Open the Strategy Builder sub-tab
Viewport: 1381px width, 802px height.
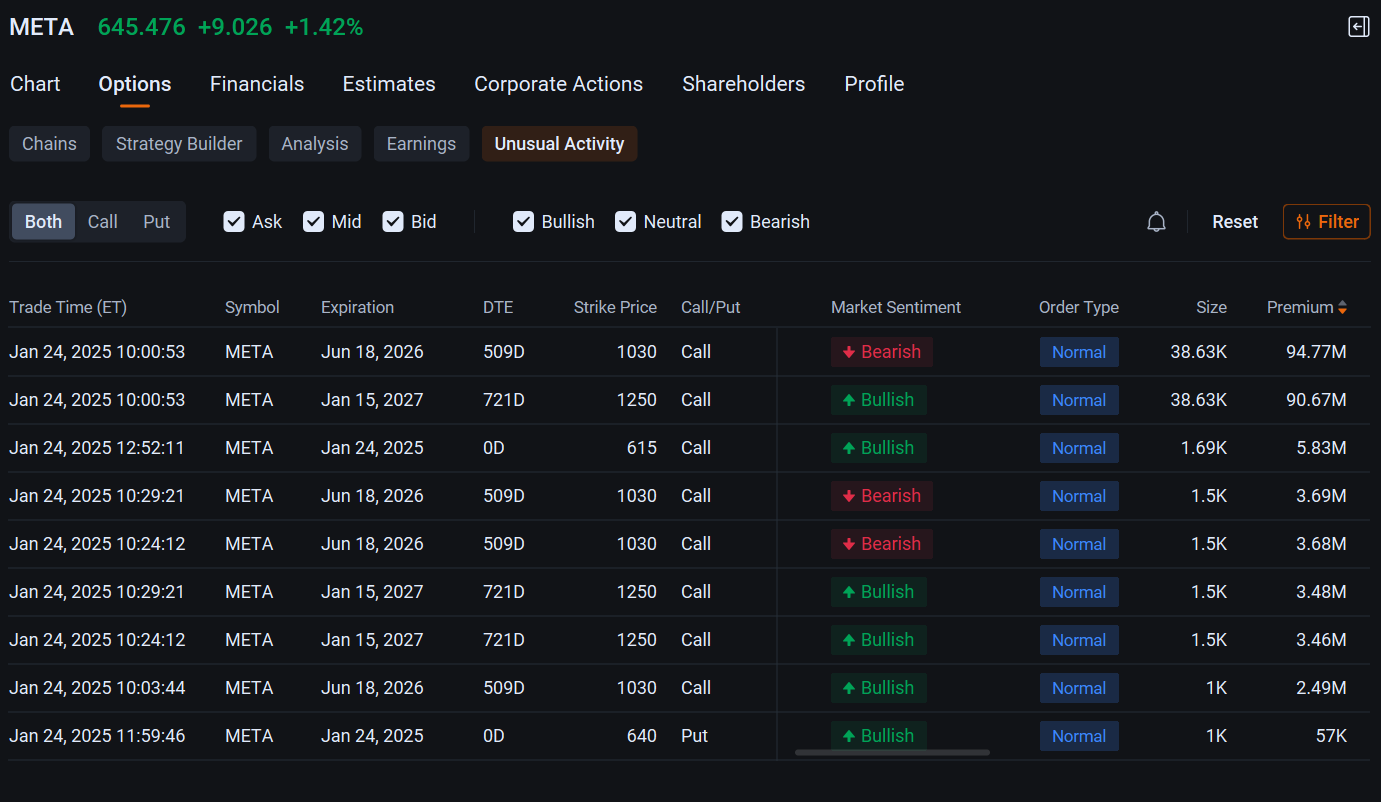[179, 144]
